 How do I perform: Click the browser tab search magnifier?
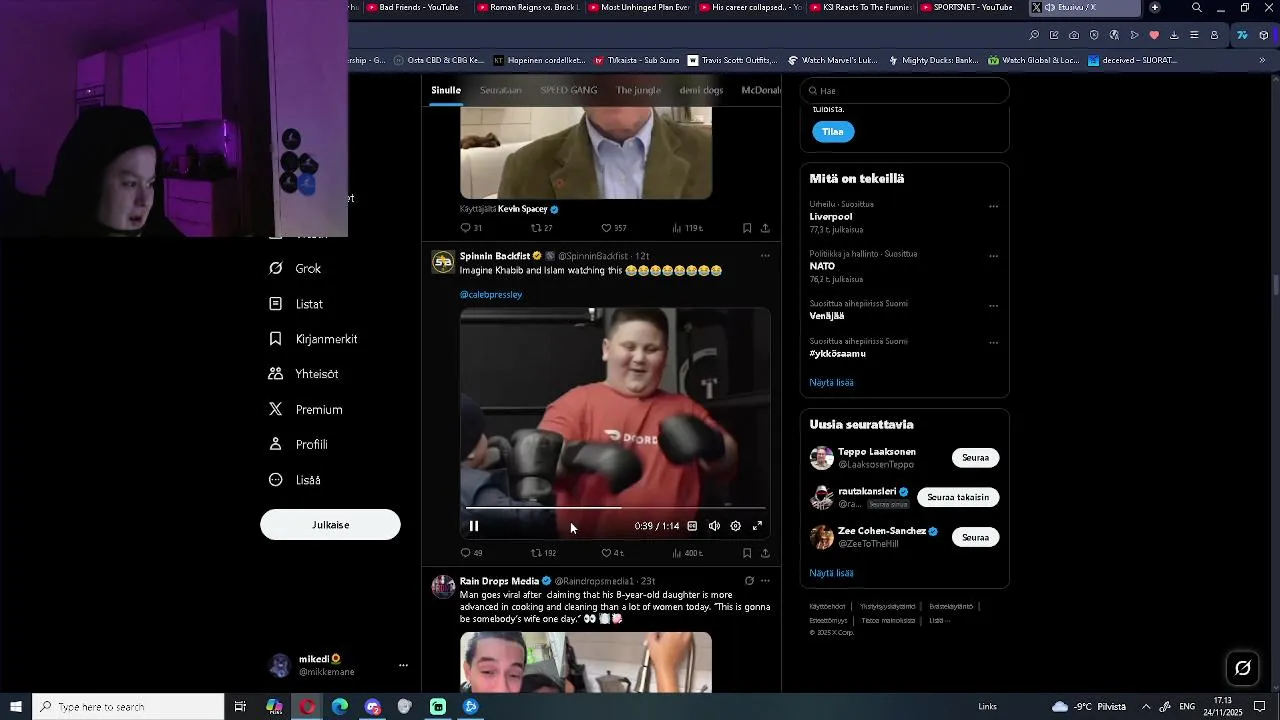[x=1197, y=8]
